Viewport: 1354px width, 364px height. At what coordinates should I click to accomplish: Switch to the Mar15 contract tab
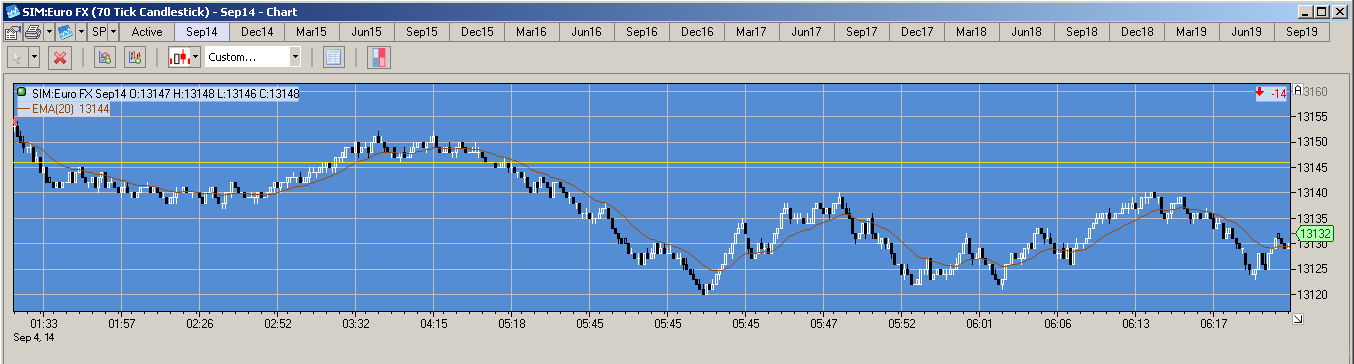(x=312, y=31)
